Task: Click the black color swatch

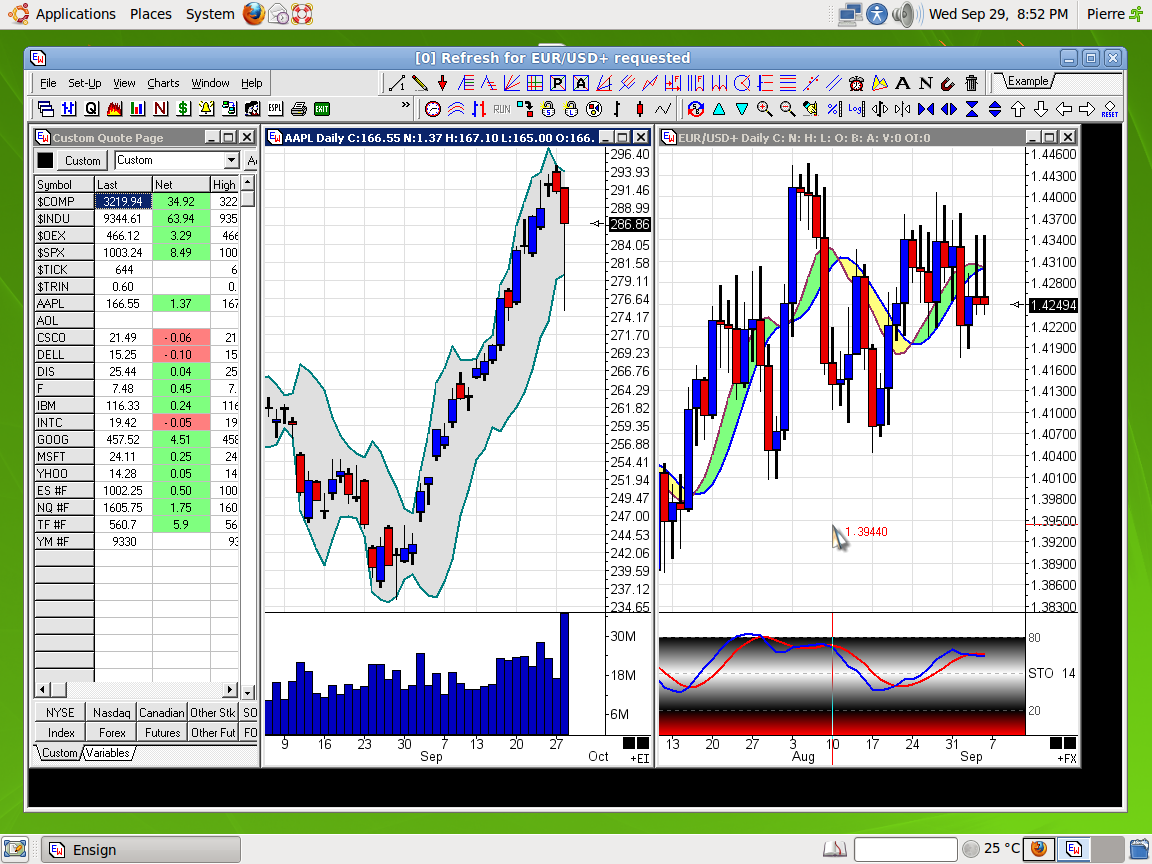Action: coord(45,160)
